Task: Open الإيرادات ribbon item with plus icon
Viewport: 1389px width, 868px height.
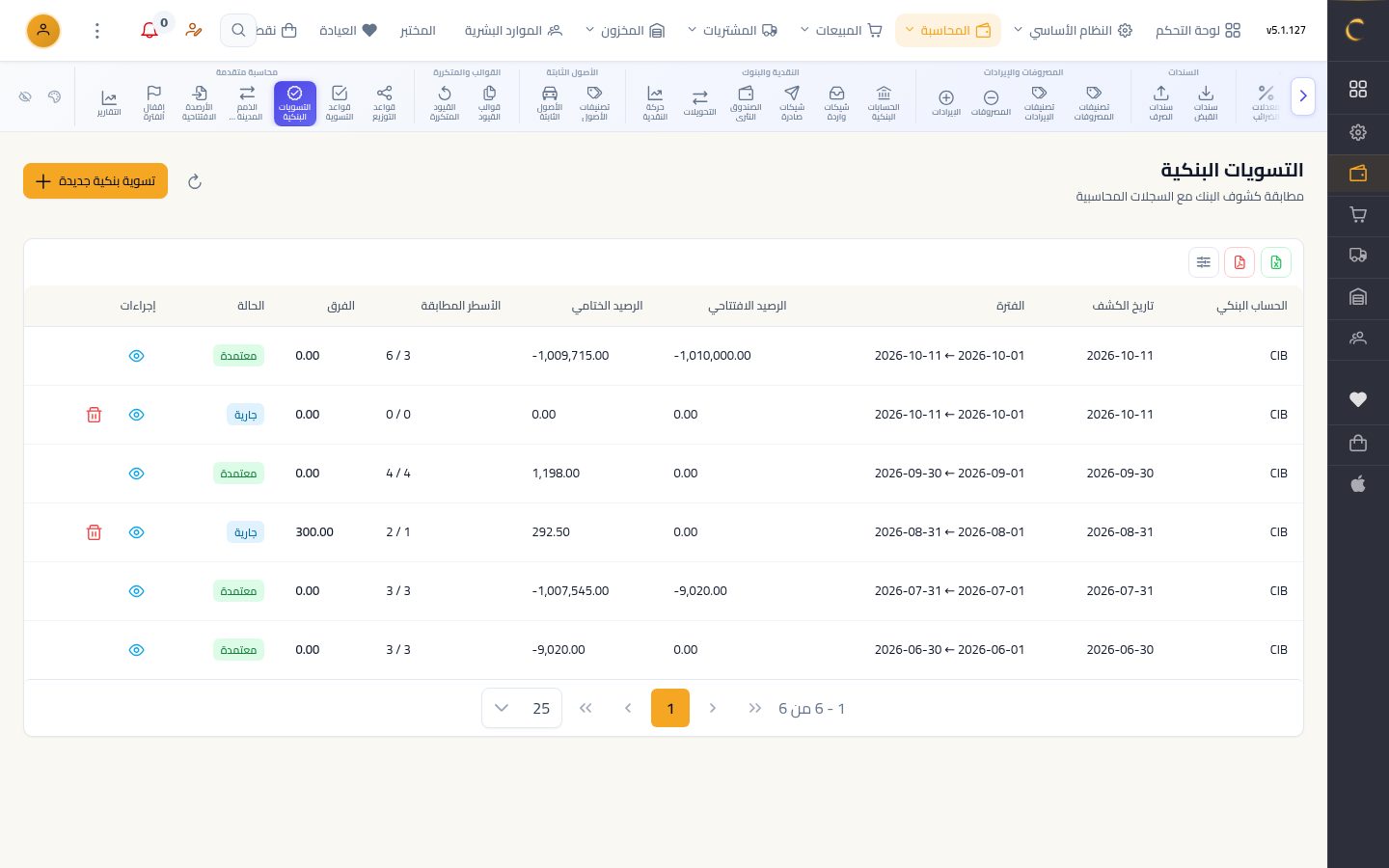Action: click(x=946, y=103)
